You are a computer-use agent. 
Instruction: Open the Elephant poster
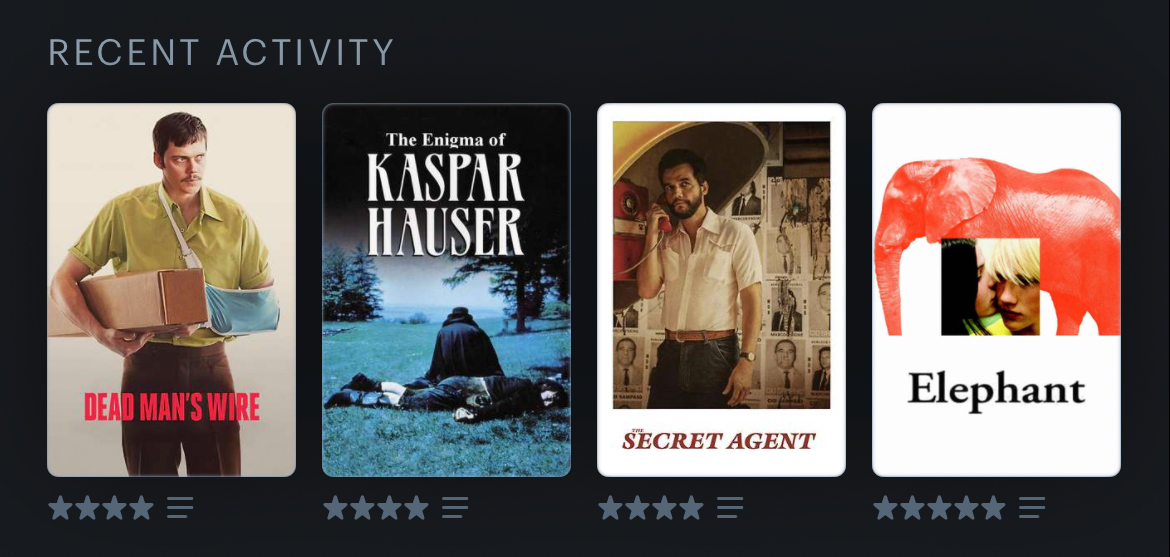(996, 290)
